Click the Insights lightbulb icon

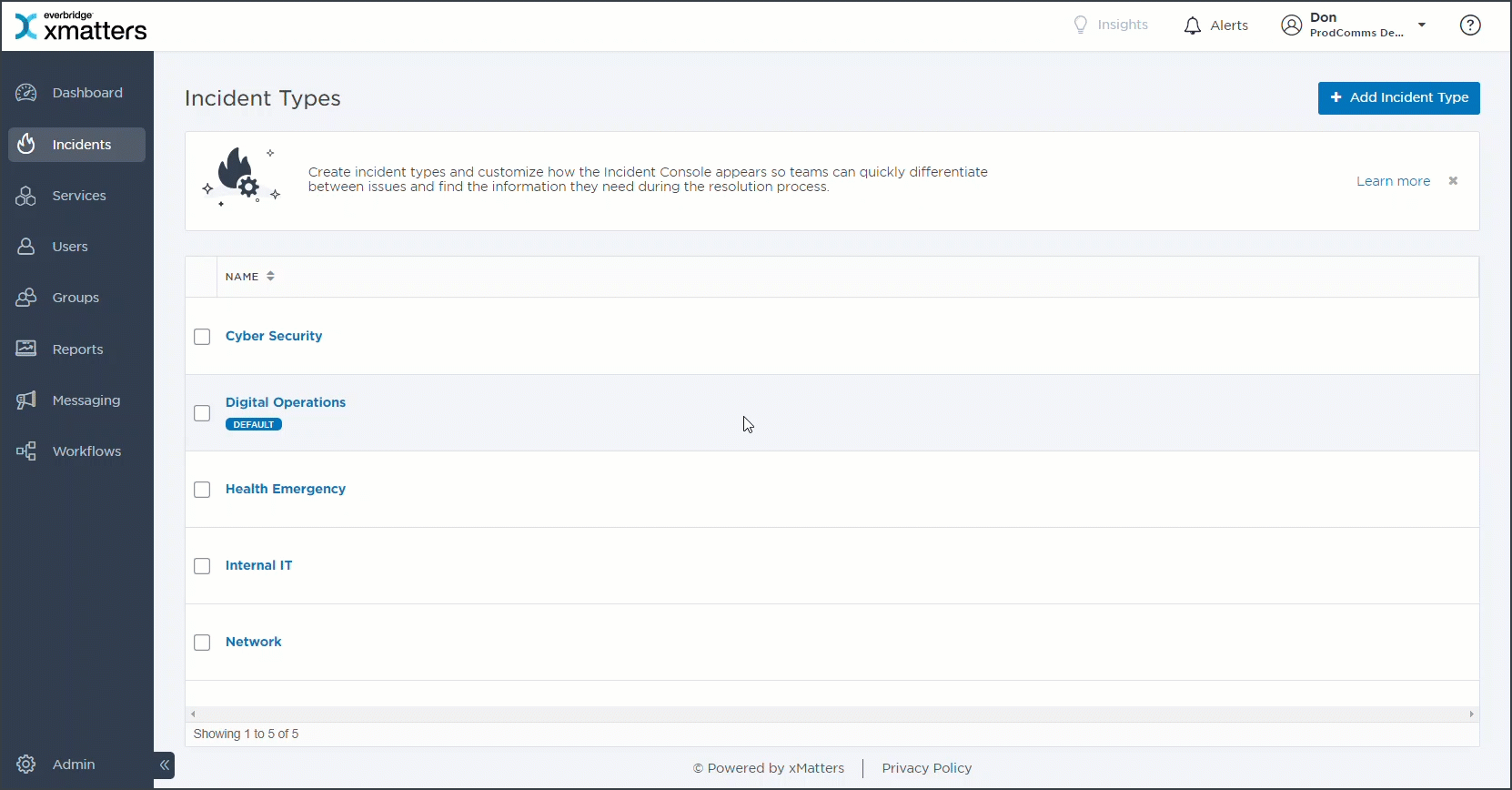pyautogui.click(x=1081, y=25)
